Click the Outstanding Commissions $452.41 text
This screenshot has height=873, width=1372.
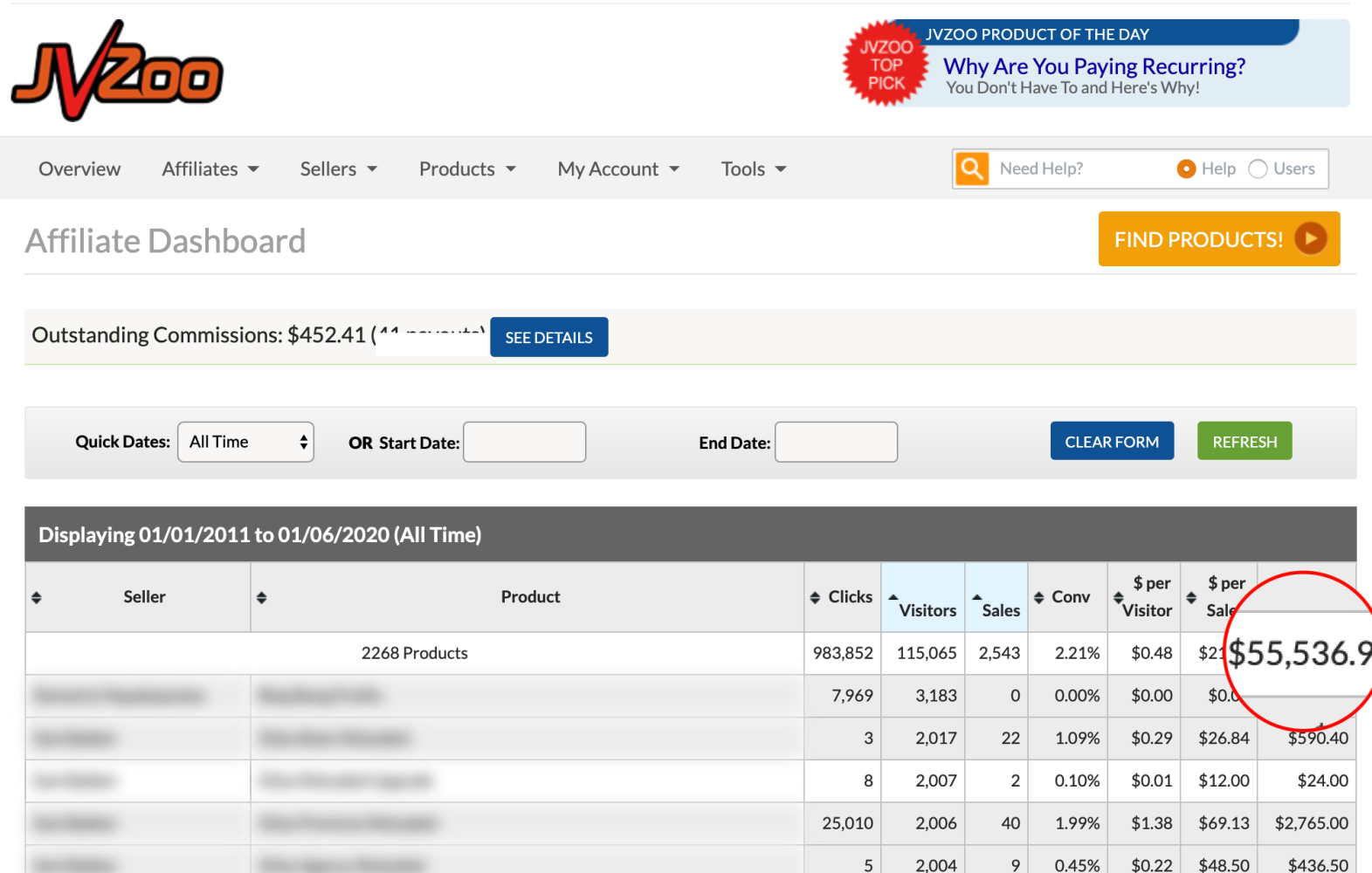198,335
